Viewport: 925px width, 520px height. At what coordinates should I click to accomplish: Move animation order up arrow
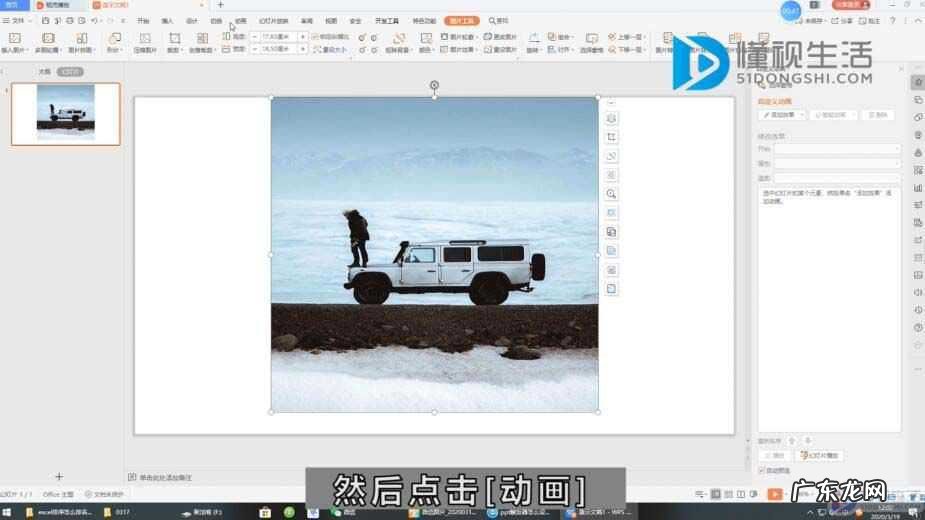792,441
